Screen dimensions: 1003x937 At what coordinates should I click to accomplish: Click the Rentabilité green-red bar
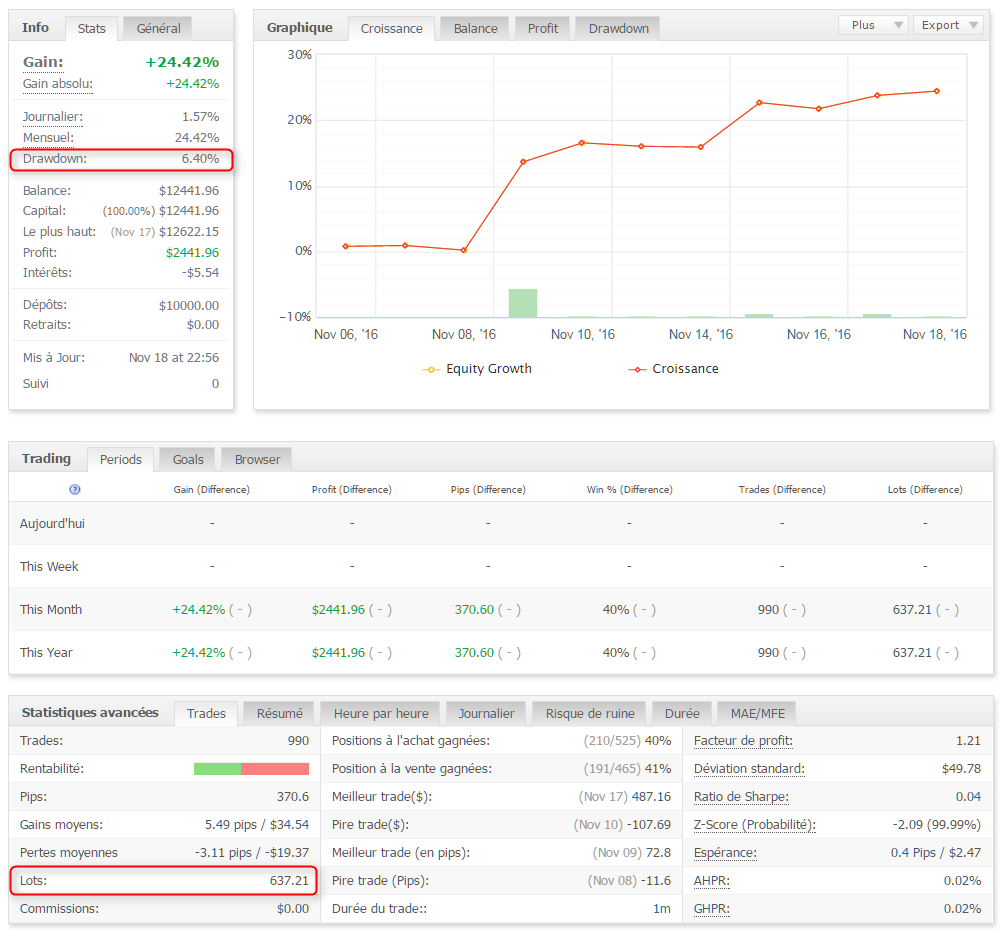click(x=251, y=769)
